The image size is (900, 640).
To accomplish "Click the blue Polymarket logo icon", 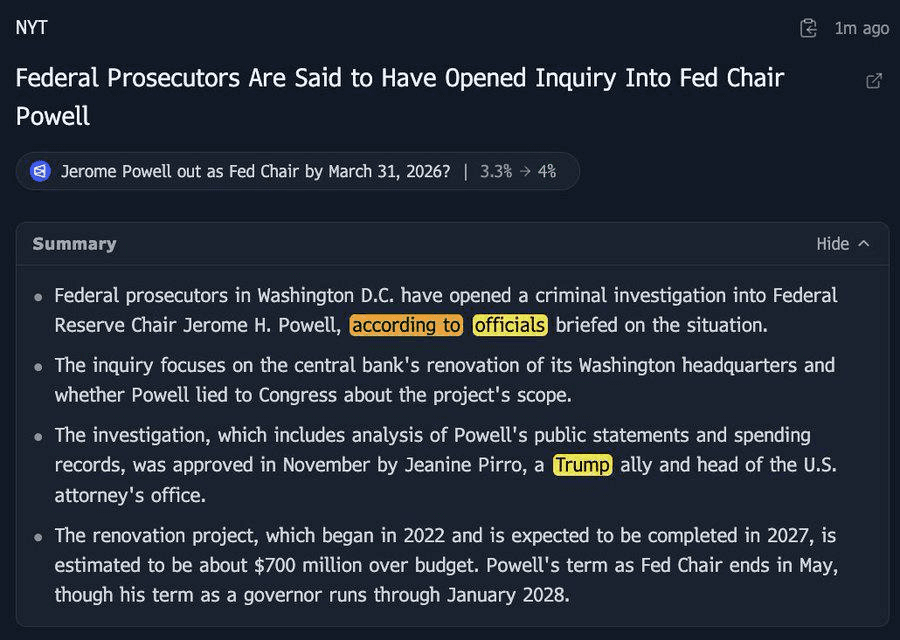I will click(40, 171).
